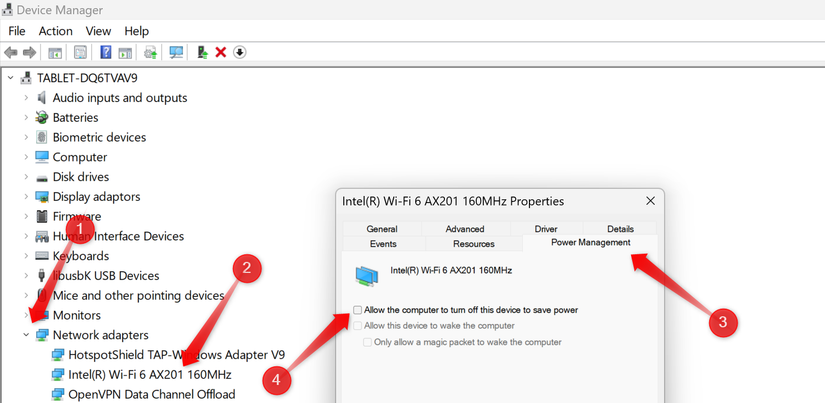The height and width of the screenshot is (403, 825).
Task: Click the Wi-Fi adapter icon inside Properties dialog
Action: [x=367, y=275]
